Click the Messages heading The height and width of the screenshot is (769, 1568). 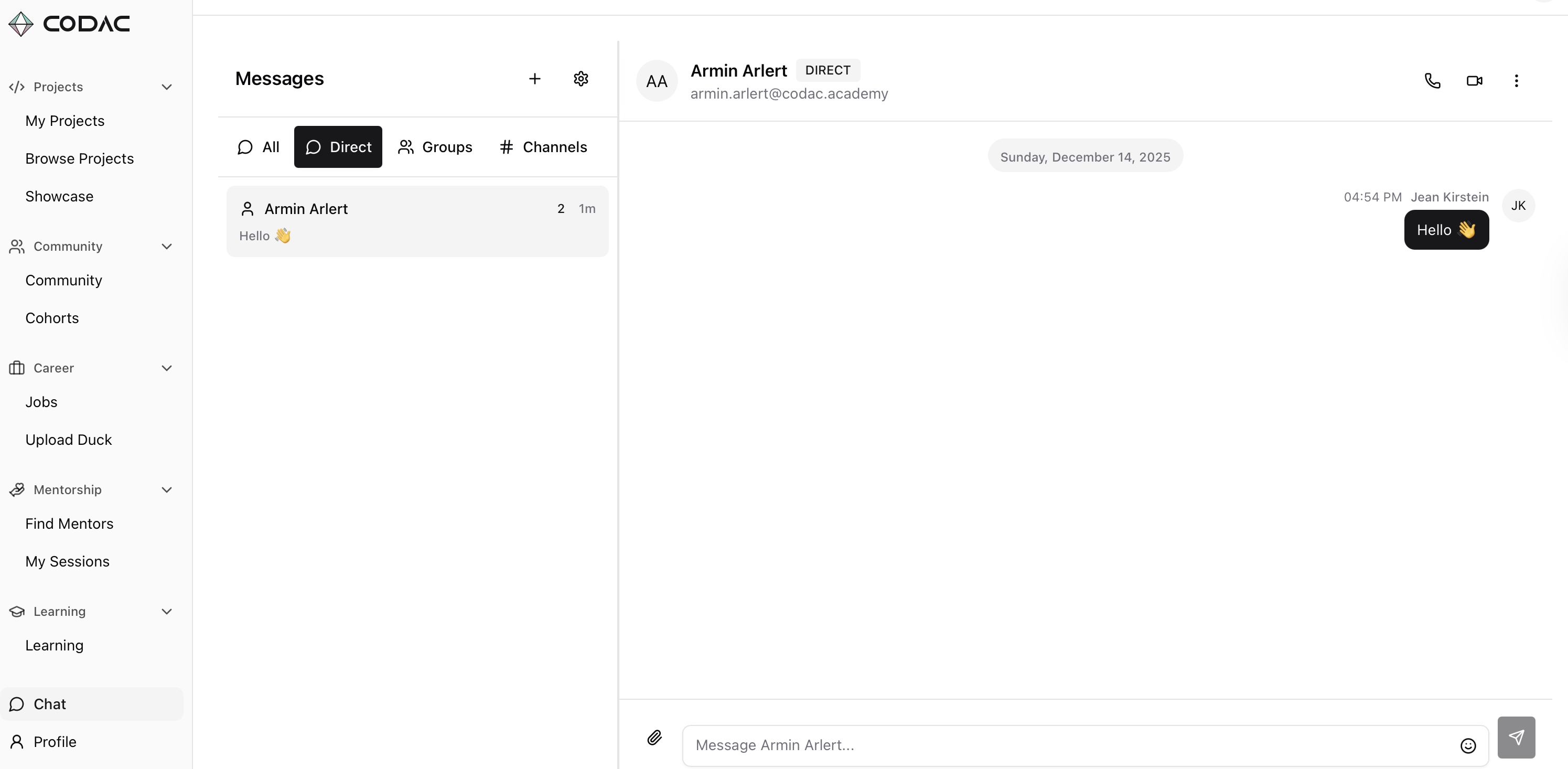pos(280,79)
